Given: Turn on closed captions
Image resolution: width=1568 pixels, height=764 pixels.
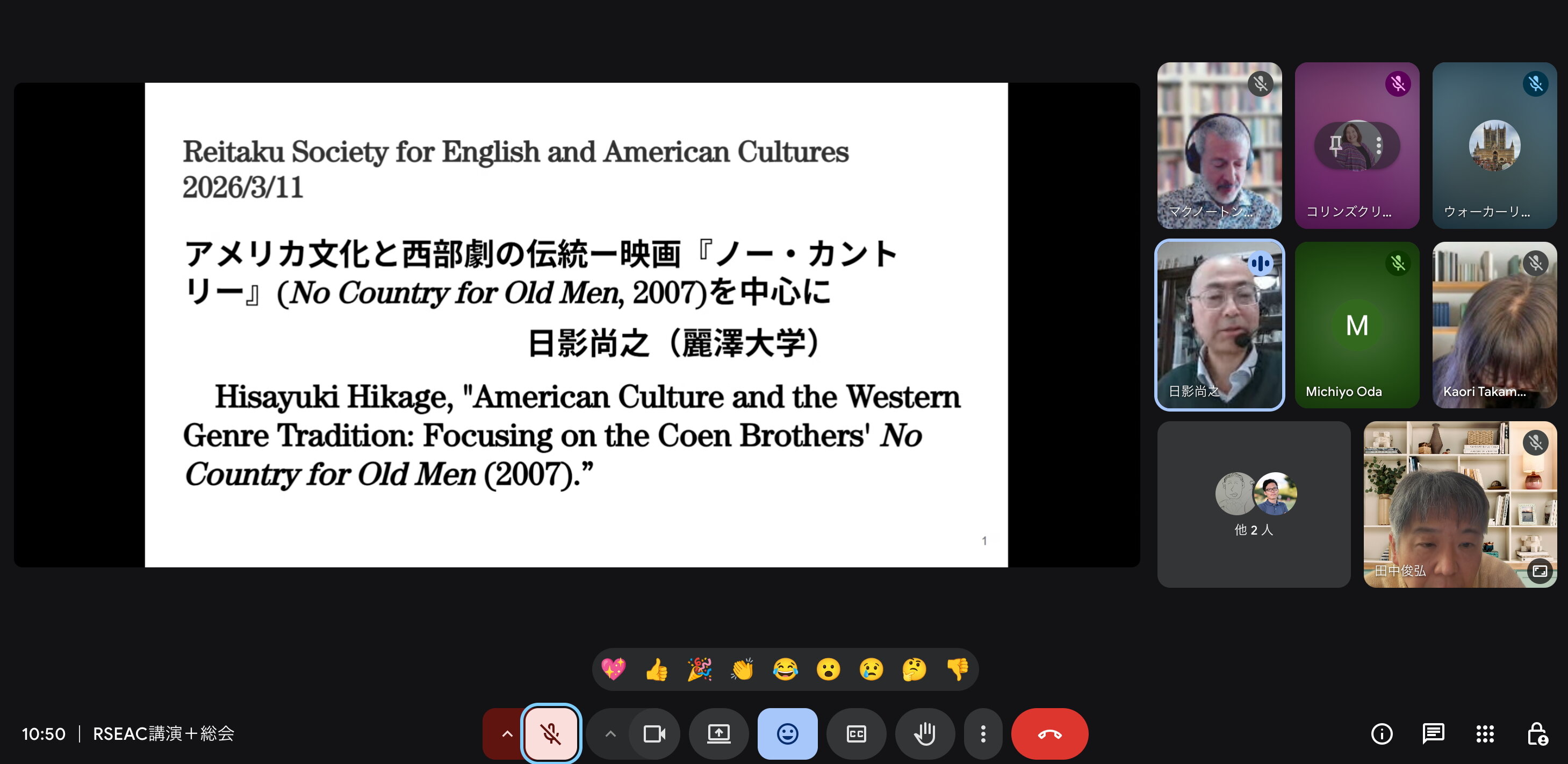Looking at the screenshot, I should (856, 733).
